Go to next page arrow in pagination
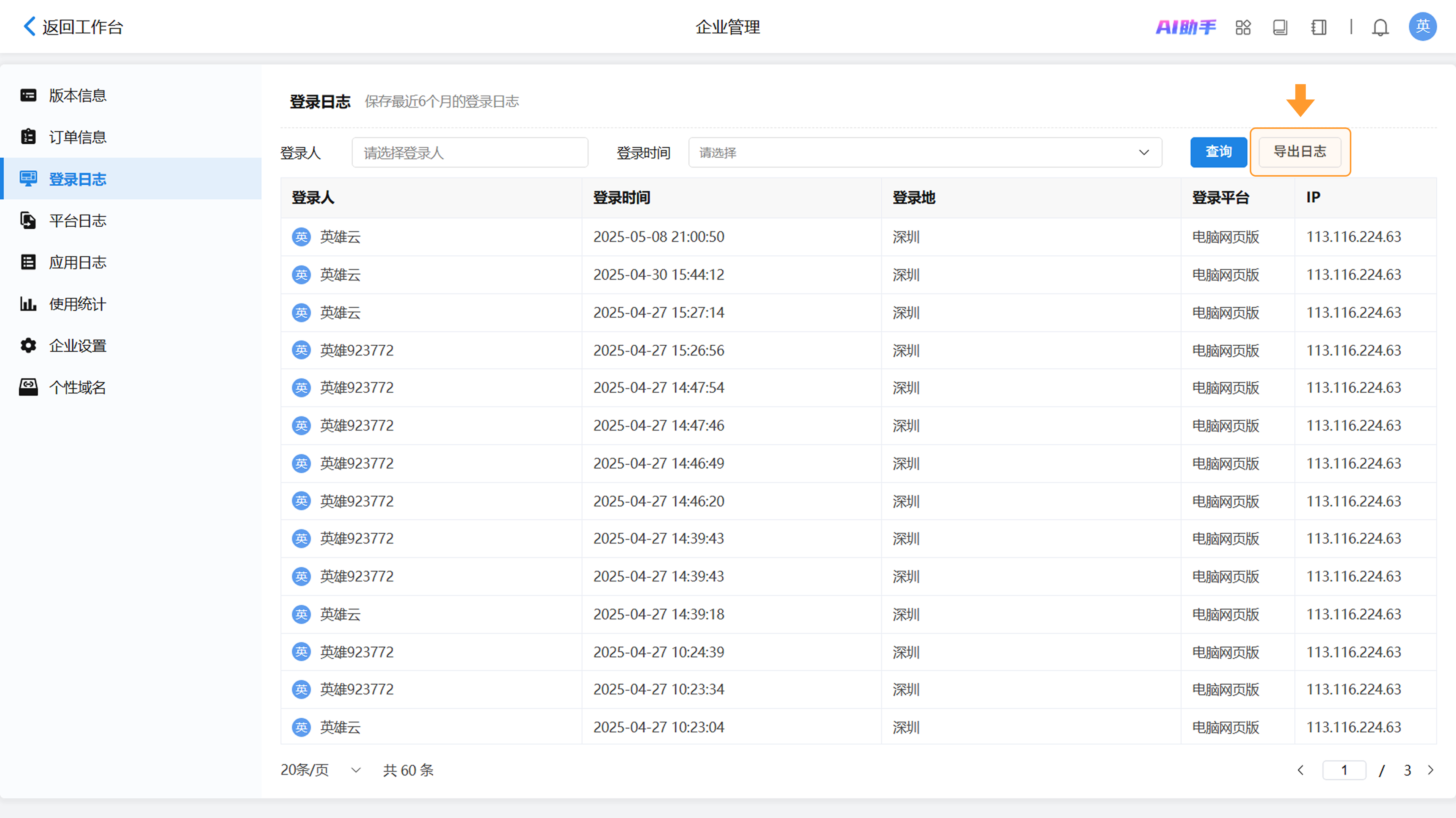 pyautogui.click(x=1431, y=770)
